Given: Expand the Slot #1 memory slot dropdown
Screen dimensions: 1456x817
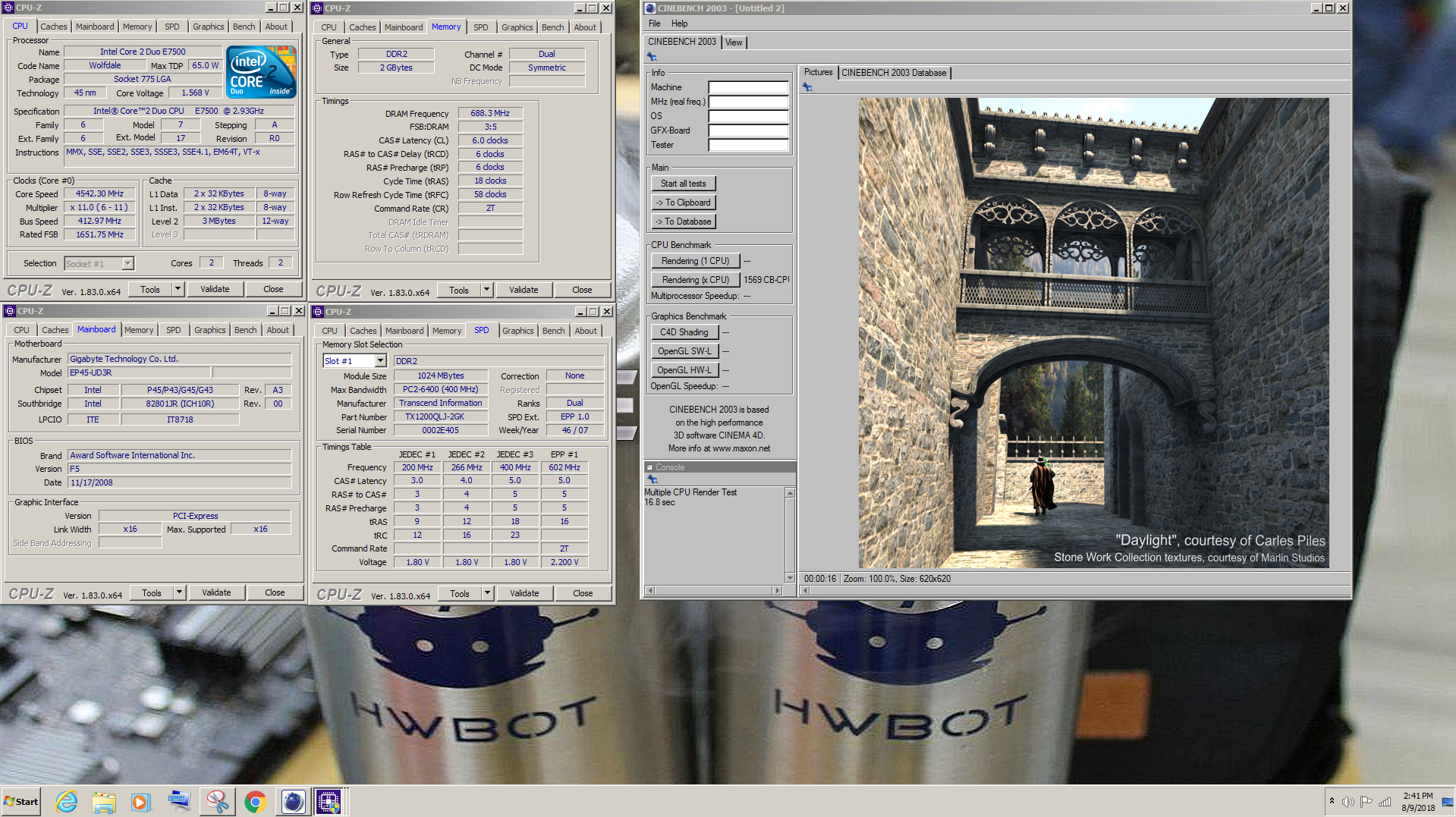Looking at the screenshot, I should click(380, 361).
